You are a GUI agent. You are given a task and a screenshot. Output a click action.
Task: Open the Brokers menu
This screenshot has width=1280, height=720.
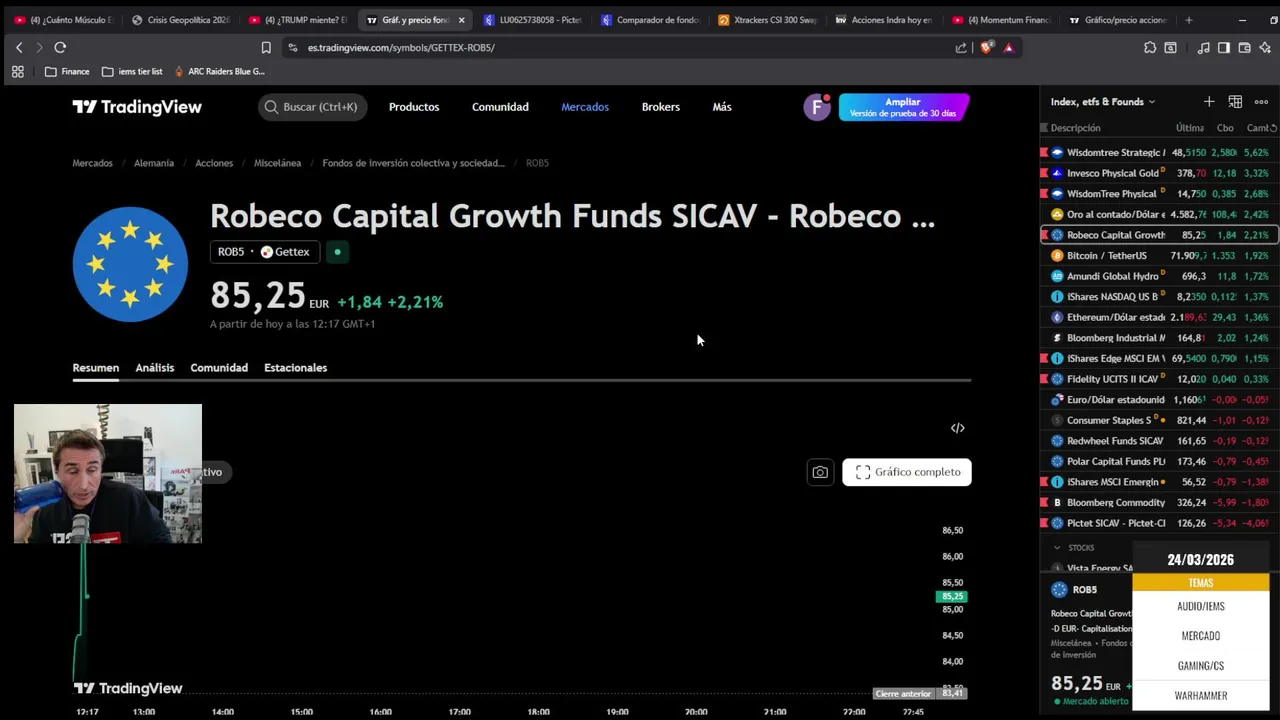[661, 107]
